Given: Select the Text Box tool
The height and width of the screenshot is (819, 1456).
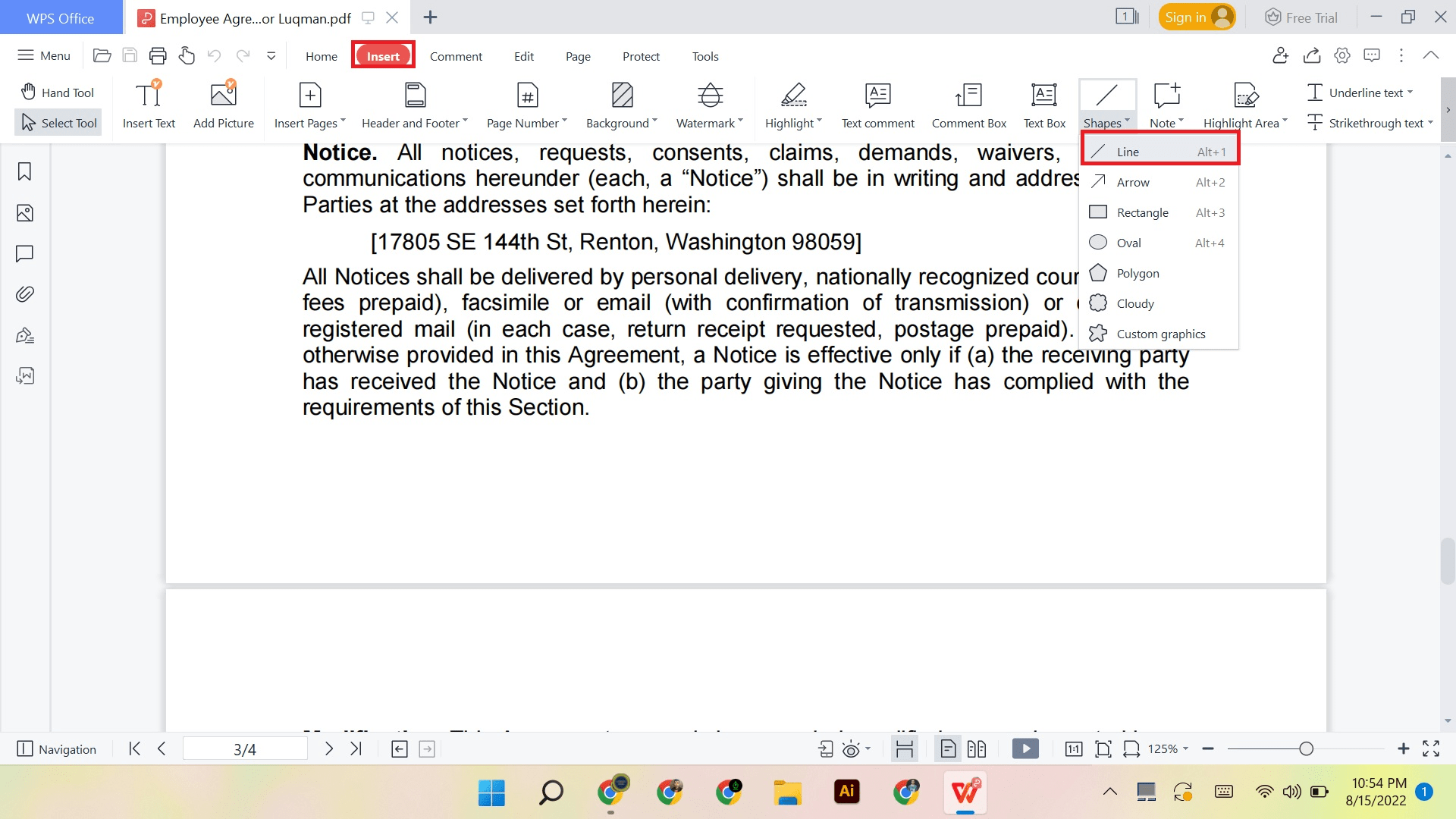Looking at the screenshot, I should [1043, 105].
